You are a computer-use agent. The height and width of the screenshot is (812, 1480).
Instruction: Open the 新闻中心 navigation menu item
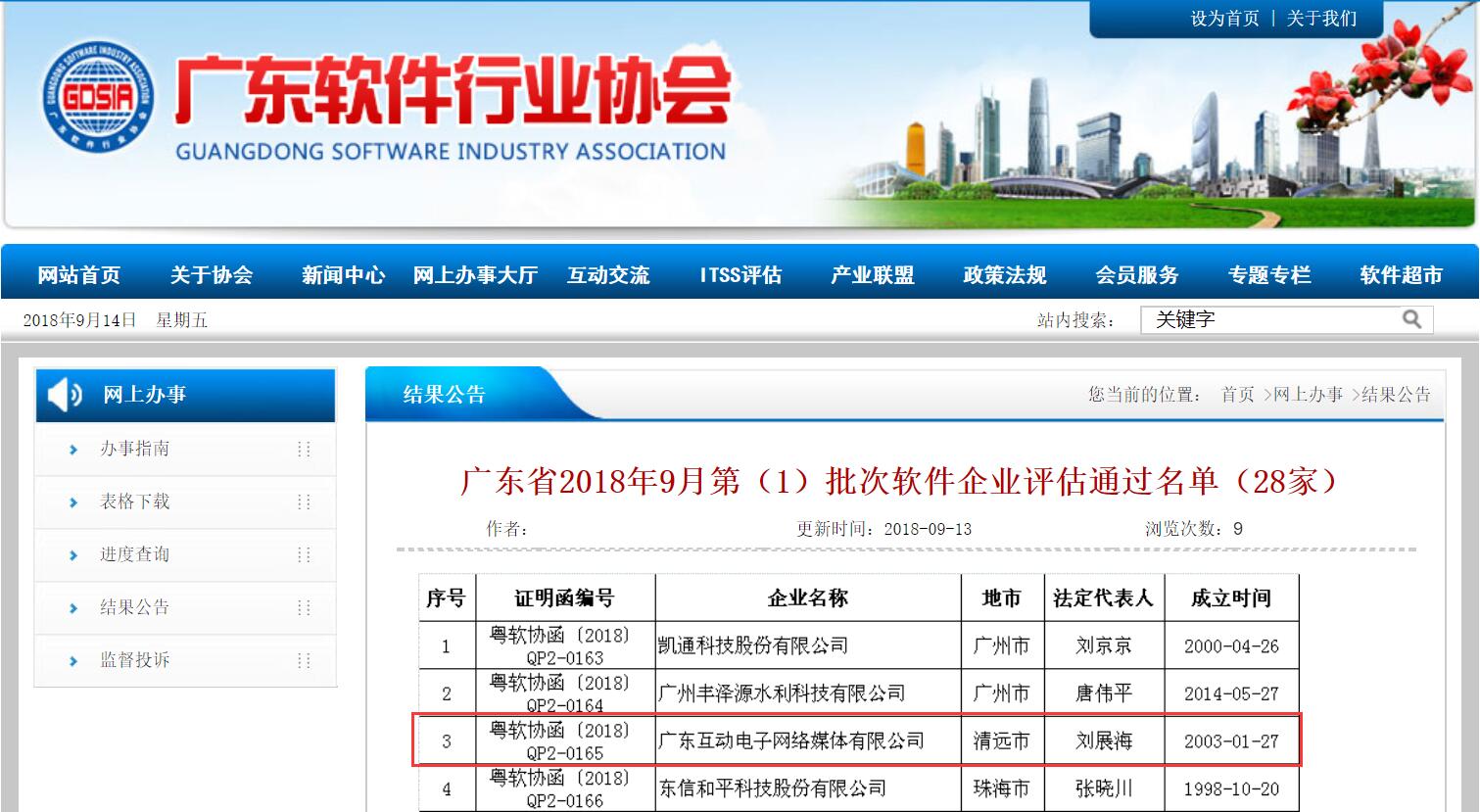343,275
